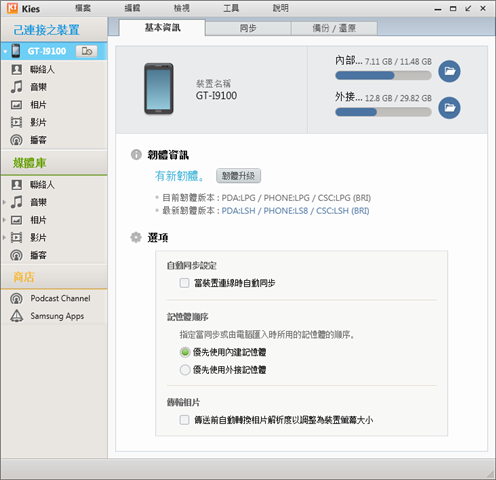
Task: Open the device 影片 video icon
Action: click(x=17, y=122)
